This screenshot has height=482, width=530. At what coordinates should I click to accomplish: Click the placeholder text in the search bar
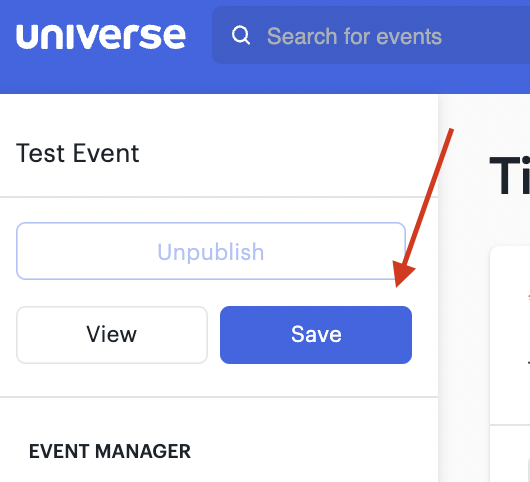click(x=354, y=36)
